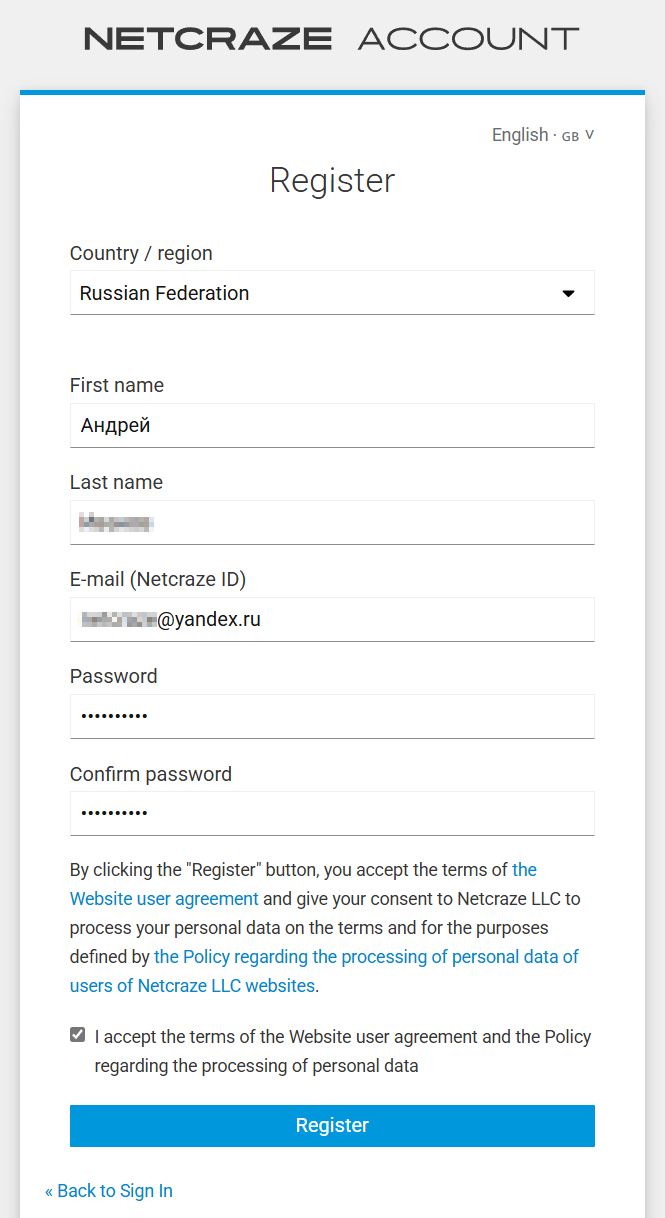Image resolution: width=665 pixels, height=1218 pixels.
Task: Focus the Confirm password field
Action: (332, 814)
